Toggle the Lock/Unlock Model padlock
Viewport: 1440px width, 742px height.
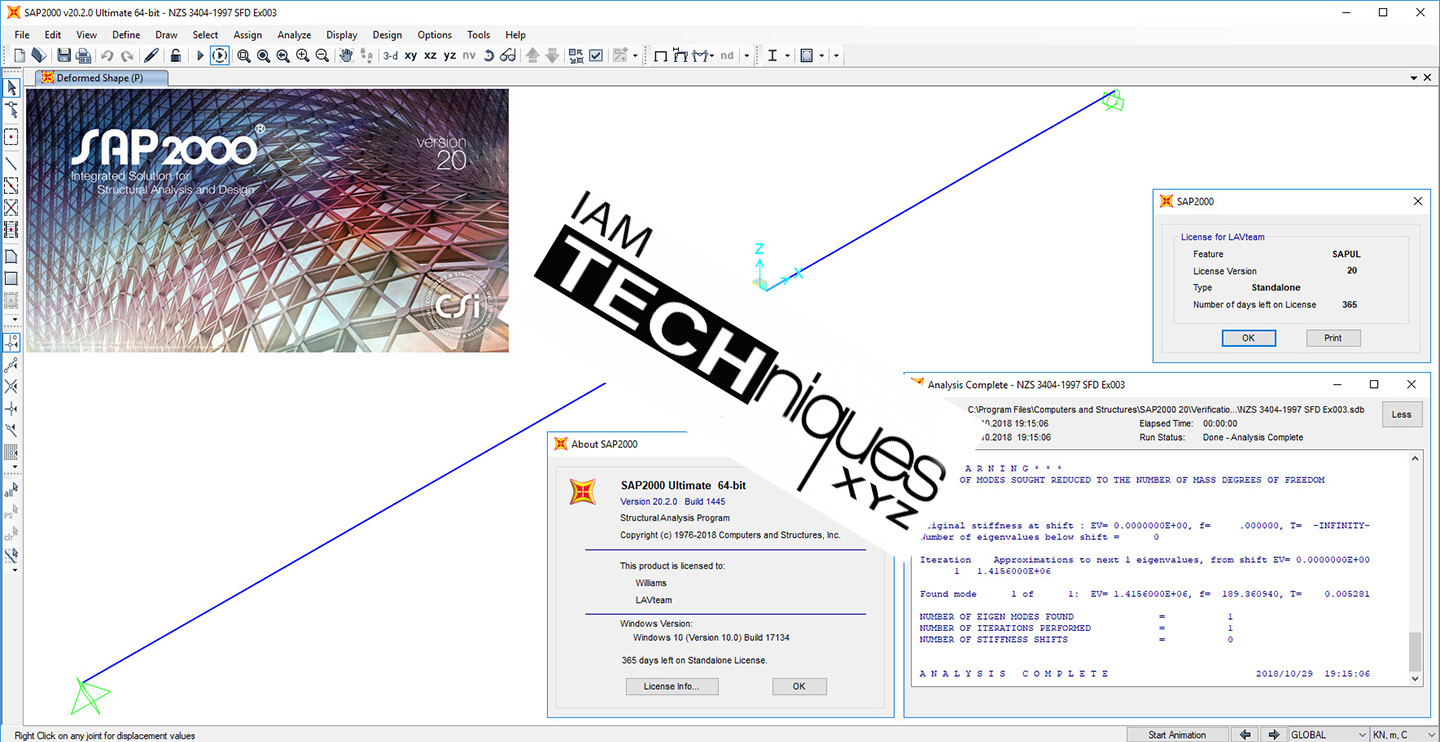175,56
